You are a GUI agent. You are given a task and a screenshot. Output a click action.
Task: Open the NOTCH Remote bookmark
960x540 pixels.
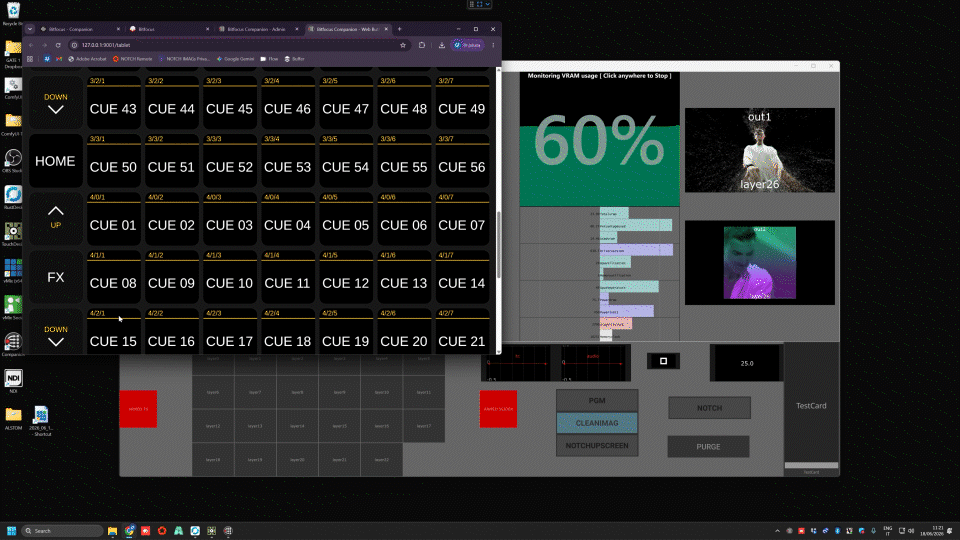(132, 59)
